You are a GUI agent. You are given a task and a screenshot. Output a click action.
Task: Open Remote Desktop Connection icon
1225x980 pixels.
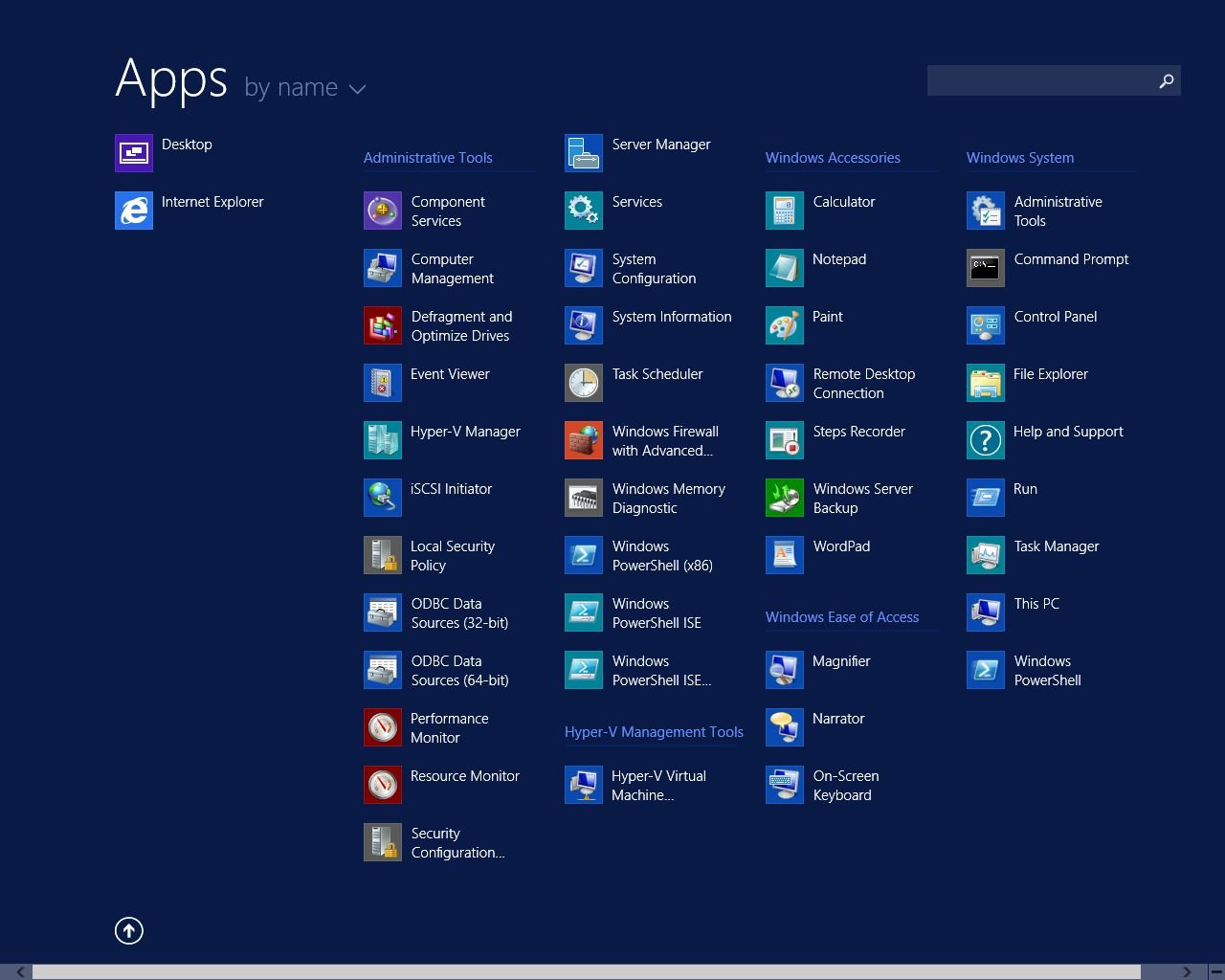(785, 383)
